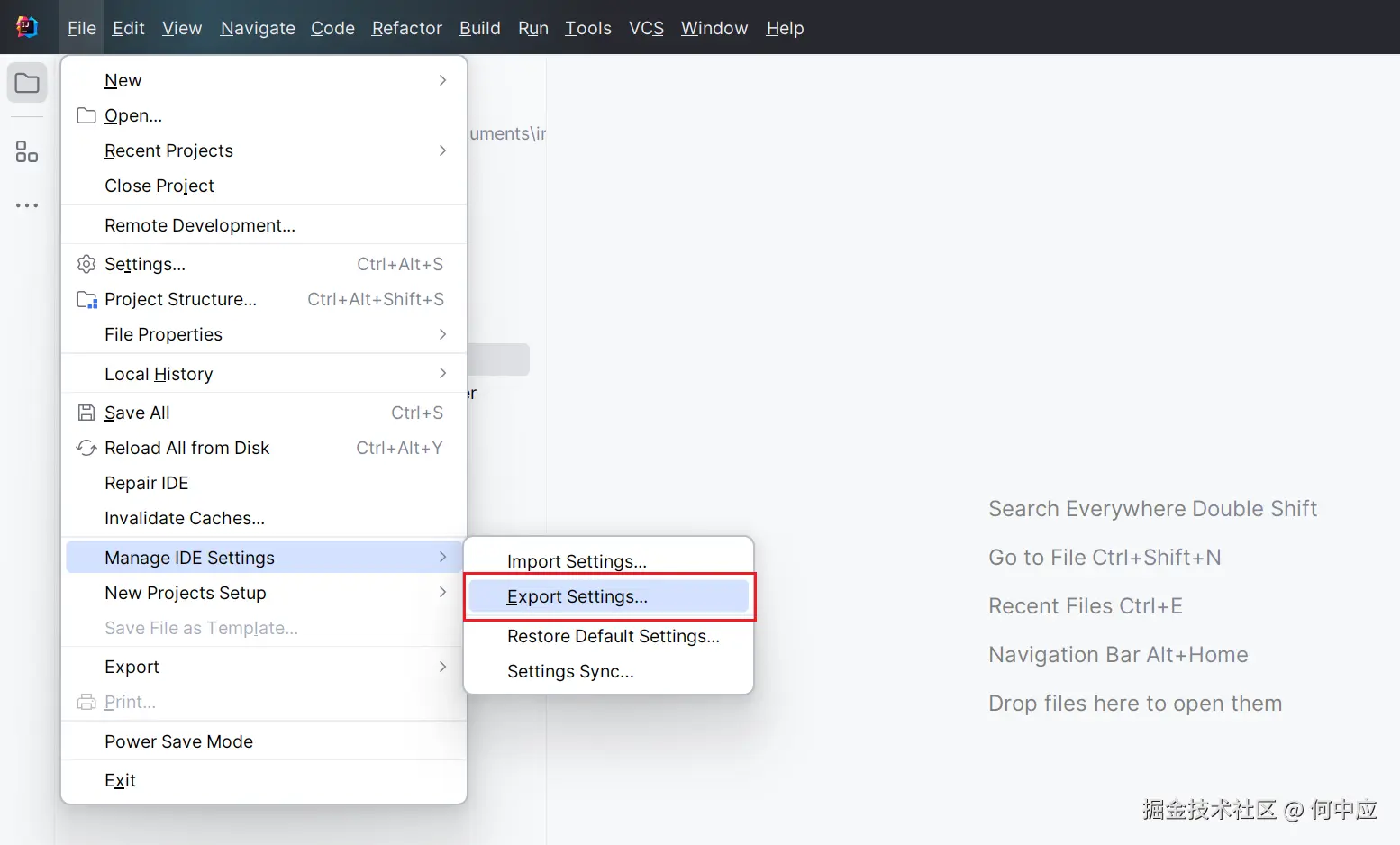Click Settings Sync... option
This screenshot has height=845, width=1400.
tap(570, 671)
